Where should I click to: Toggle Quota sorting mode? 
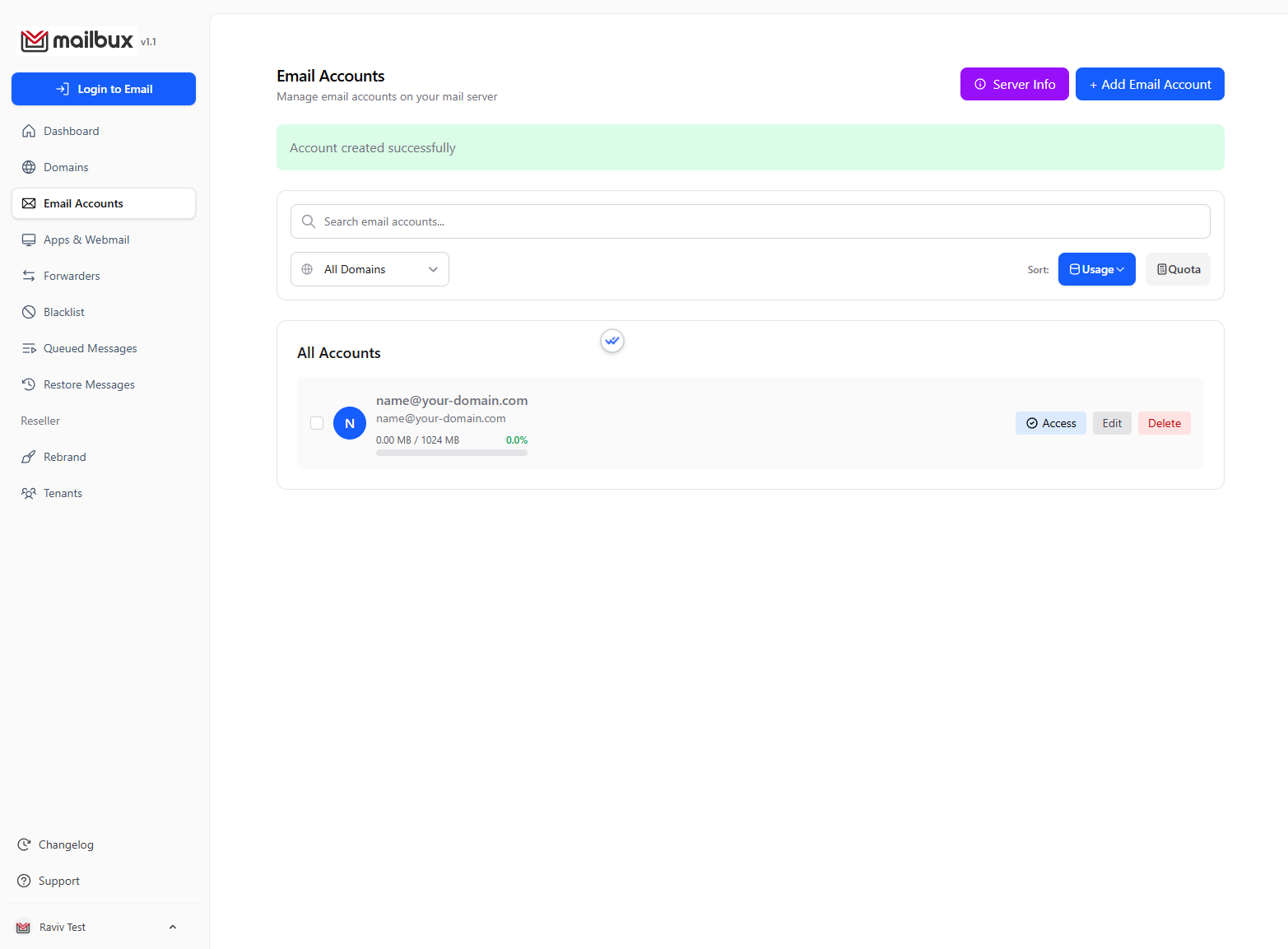point(1178,269)
